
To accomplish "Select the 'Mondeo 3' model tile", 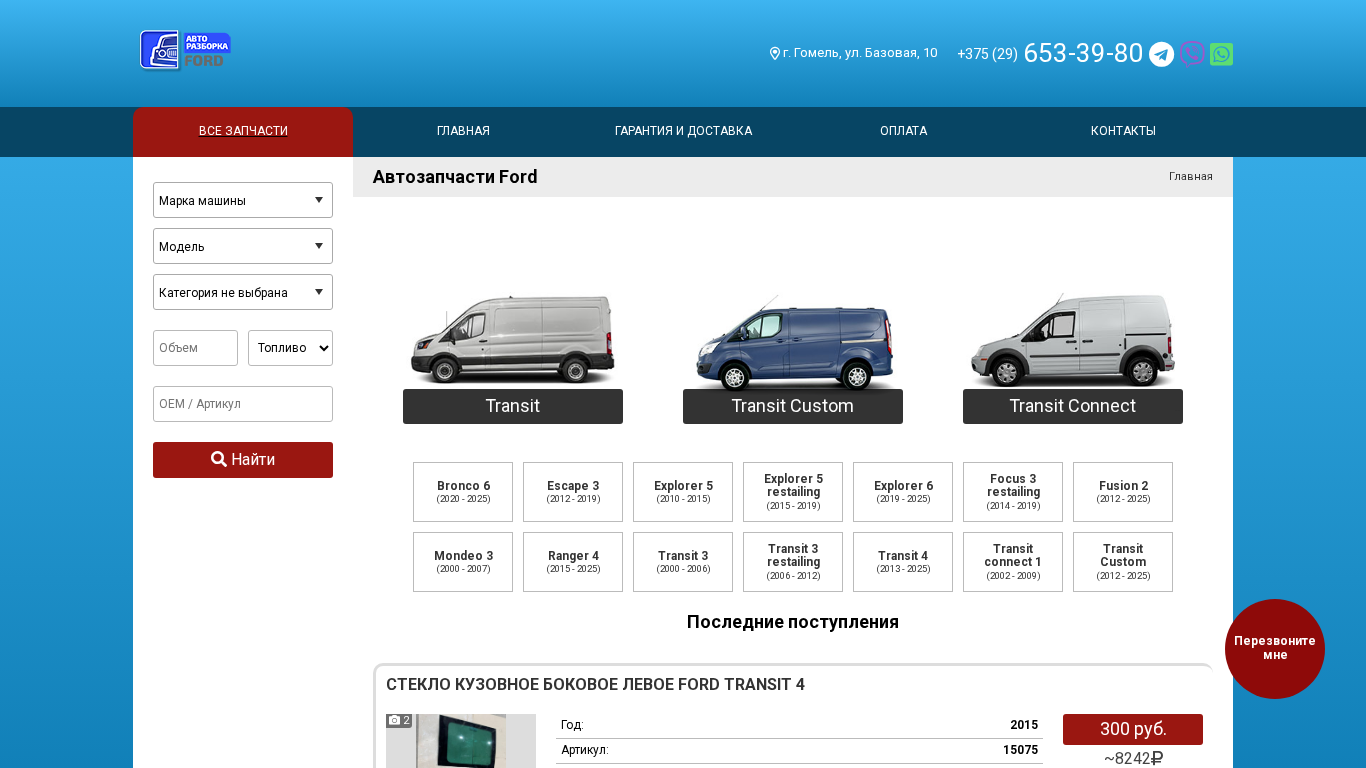I will (x=463, y=562).
